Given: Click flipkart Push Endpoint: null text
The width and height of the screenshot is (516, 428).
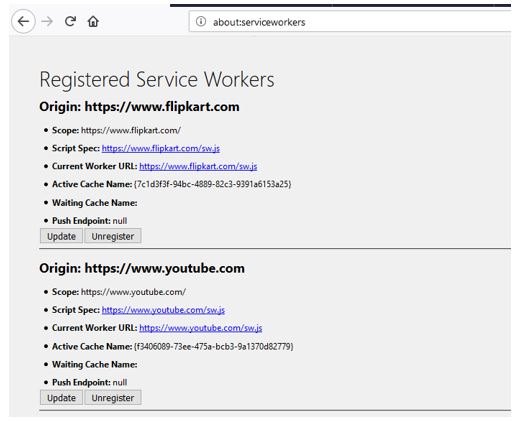Looking at the screenshot, I should [89, 221].
